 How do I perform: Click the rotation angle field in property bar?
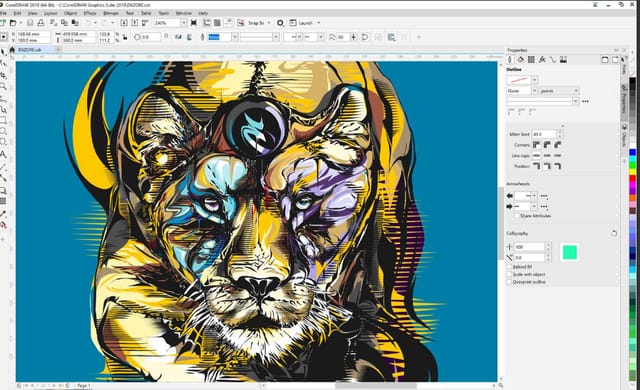tap(151, 37)
